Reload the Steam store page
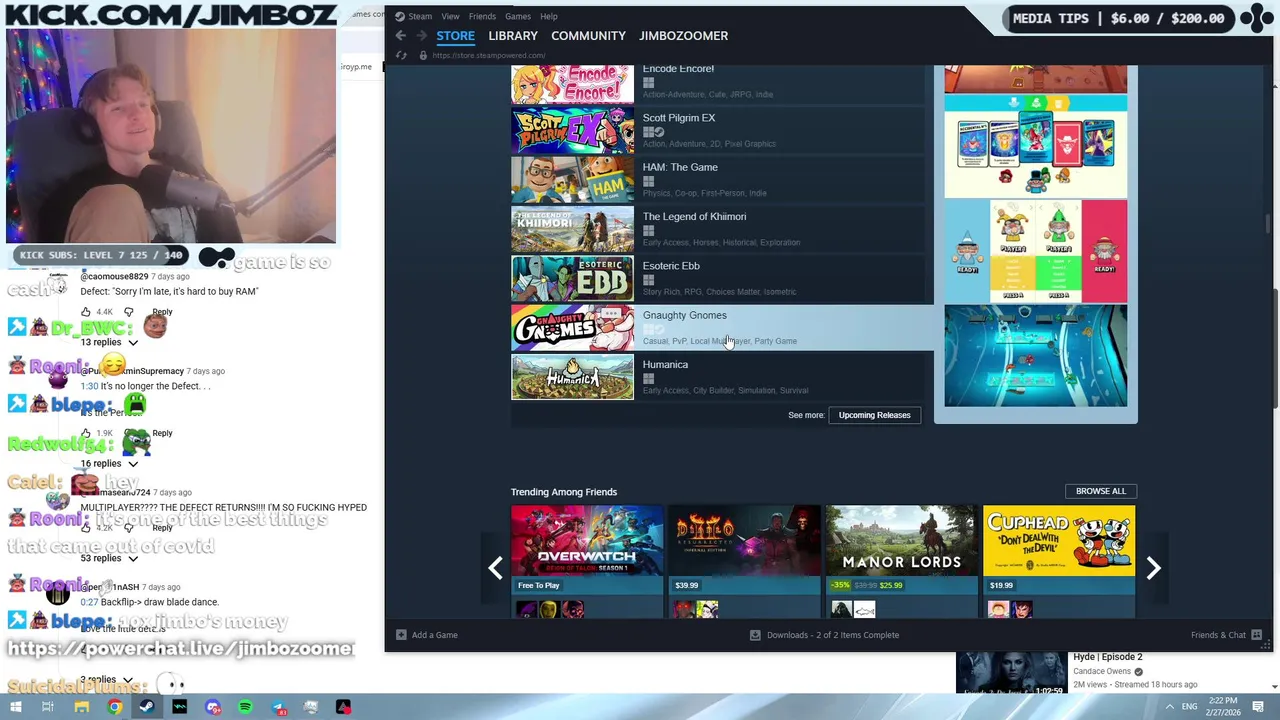This screenshot has height=720, width=1280. click(x=401, y=55)
